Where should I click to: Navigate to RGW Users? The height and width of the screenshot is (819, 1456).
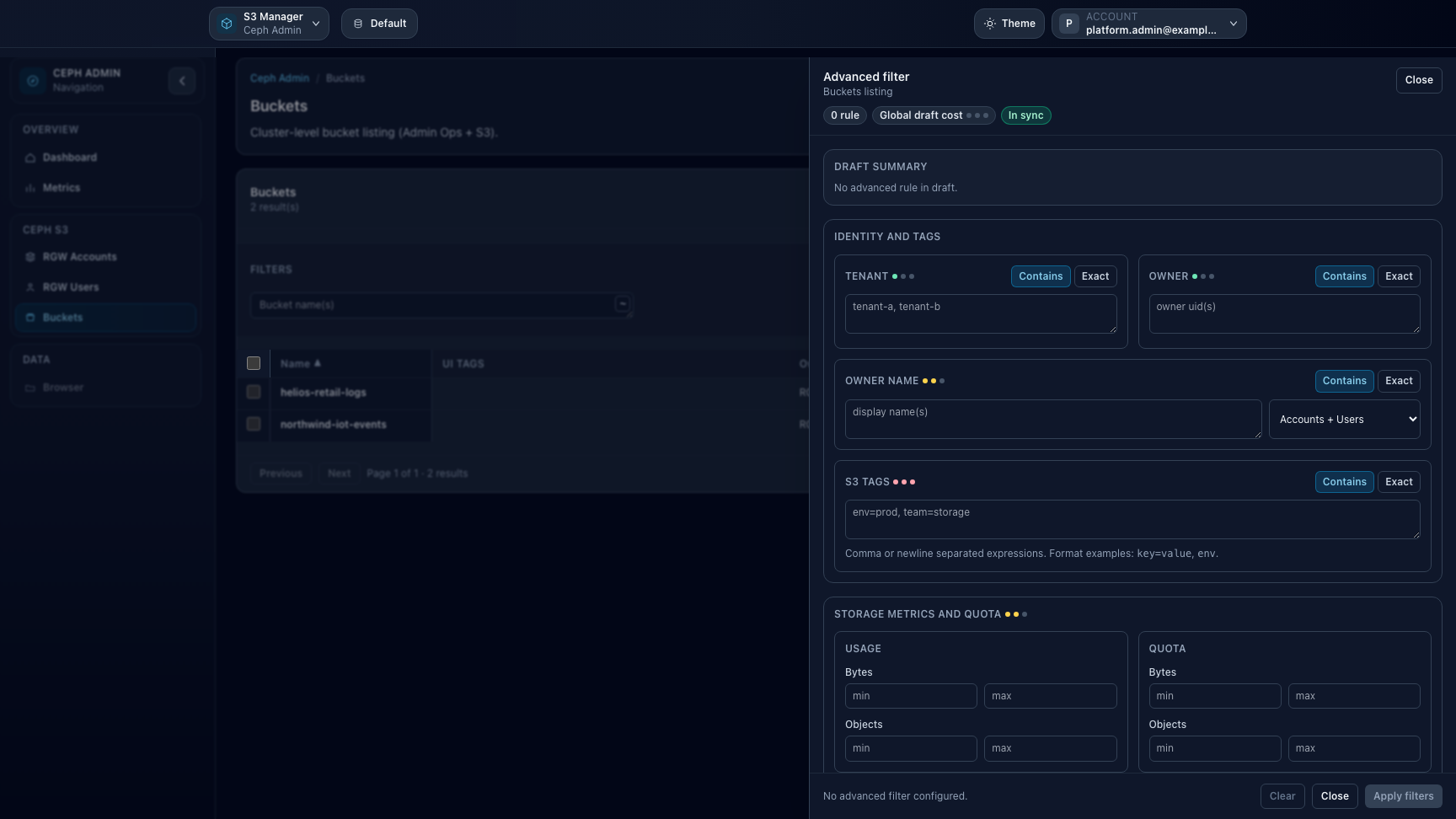(72, 286)
